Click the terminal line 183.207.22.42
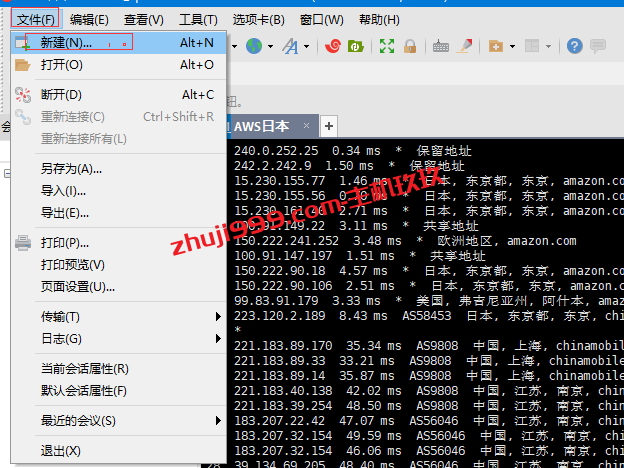Screen dimensions: 624x468 429,421
